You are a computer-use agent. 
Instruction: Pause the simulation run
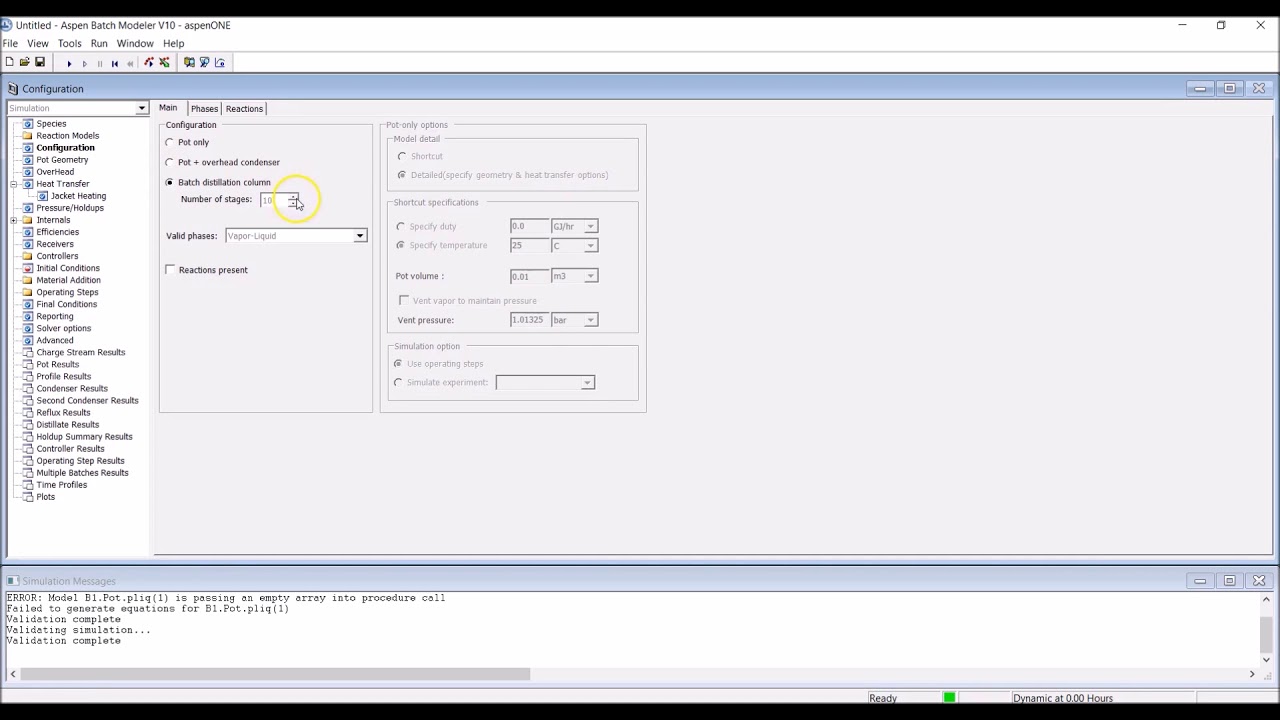point(99,63)
